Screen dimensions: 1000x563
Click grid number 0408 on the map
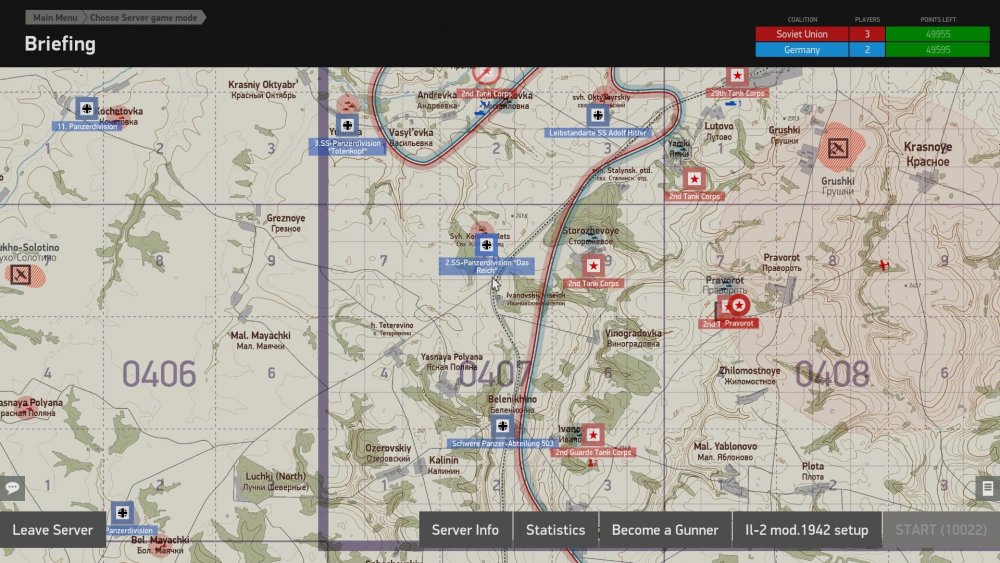pyautogui.click(x=832, y=374)
